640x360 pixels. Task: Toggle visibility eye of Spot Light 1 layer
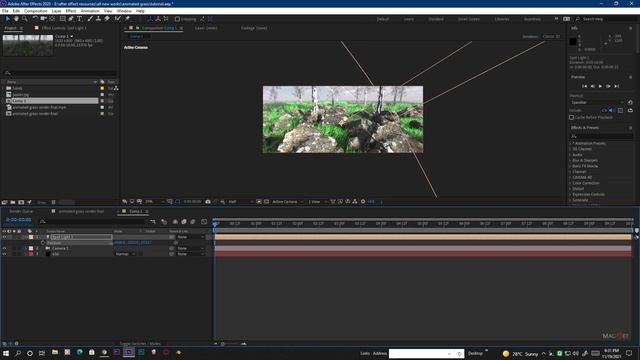tap(4, 237)
